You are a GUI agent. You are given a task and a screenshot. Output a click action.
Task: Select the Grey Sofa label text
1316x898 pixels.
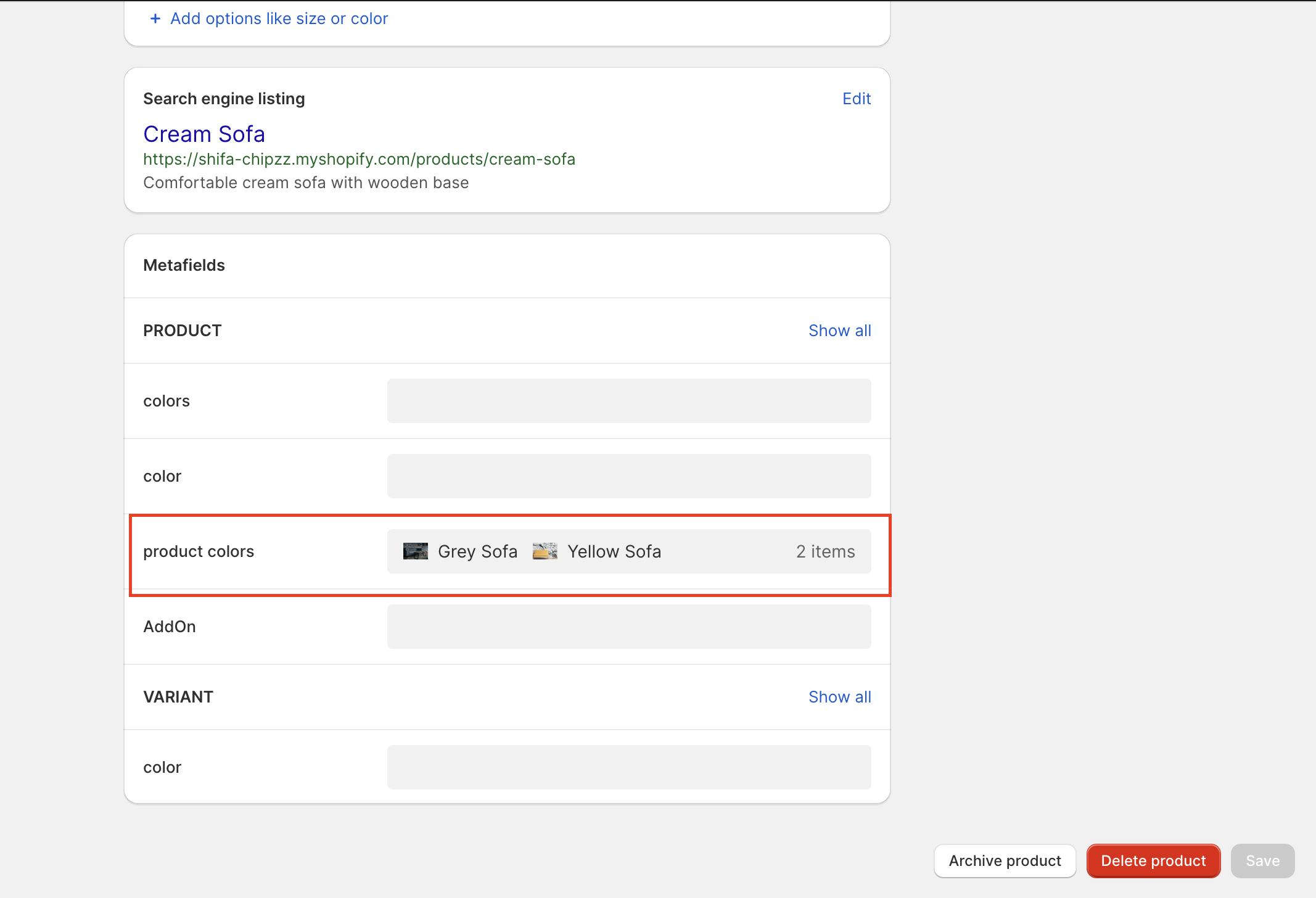tap(477, 551)
